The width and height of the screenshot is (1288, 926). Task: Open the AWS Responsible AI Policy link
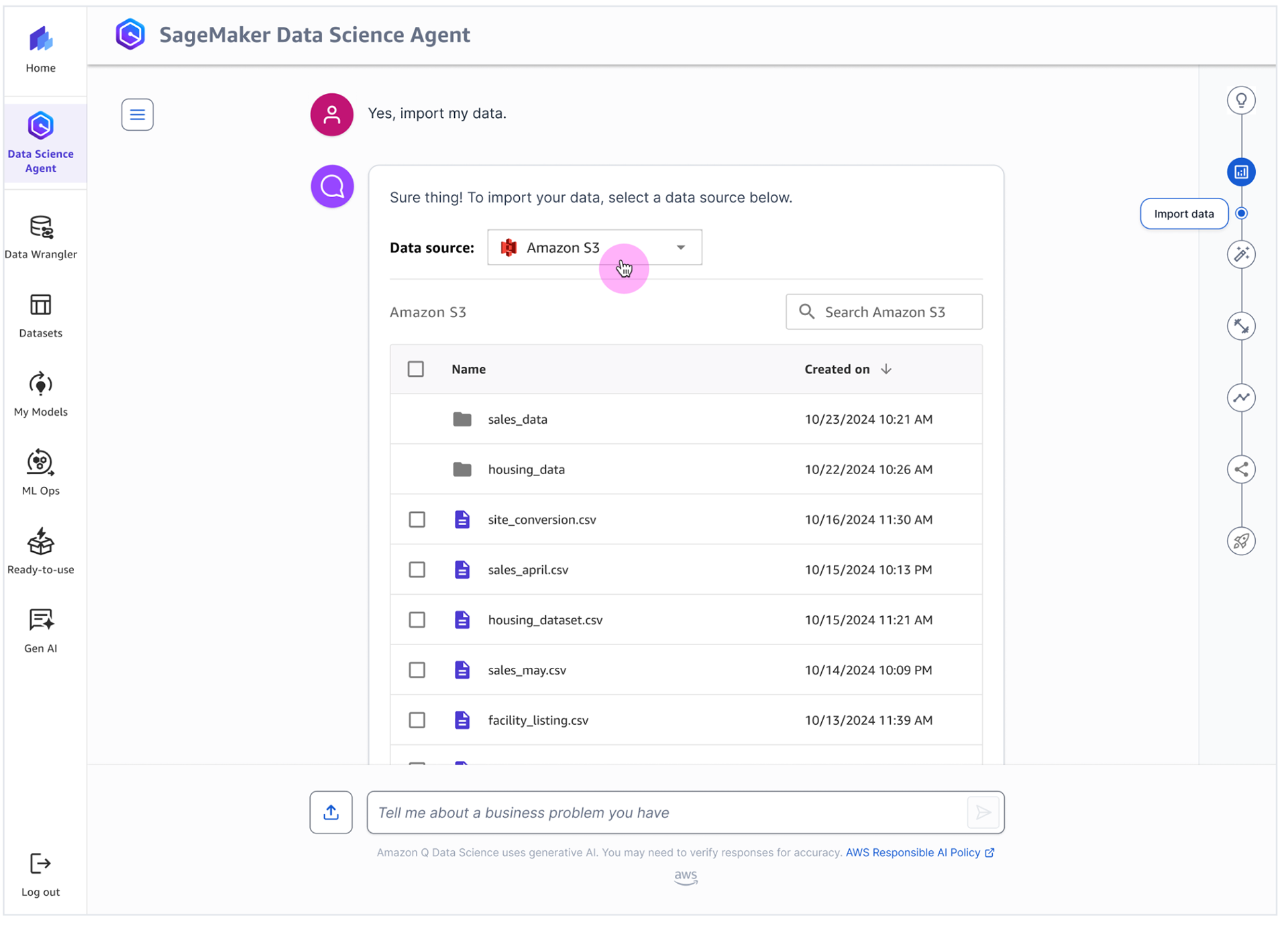click(x=920, y=853)
